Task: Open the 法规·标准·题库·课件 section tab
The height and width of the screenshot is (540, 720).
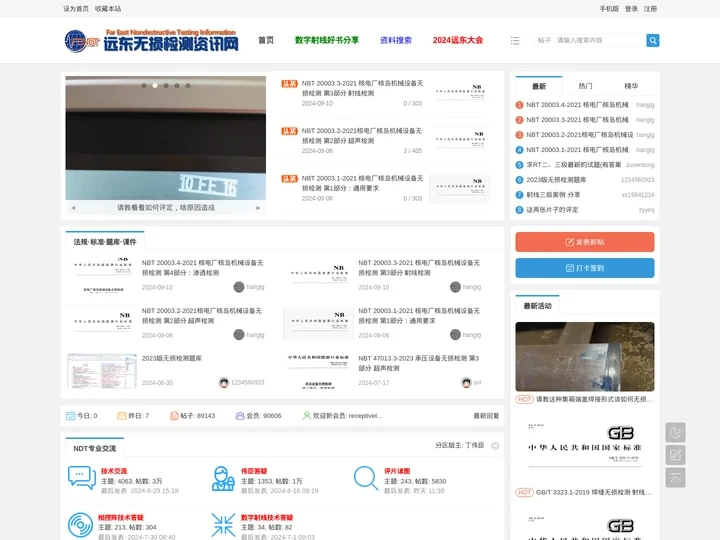Action: 105,242
